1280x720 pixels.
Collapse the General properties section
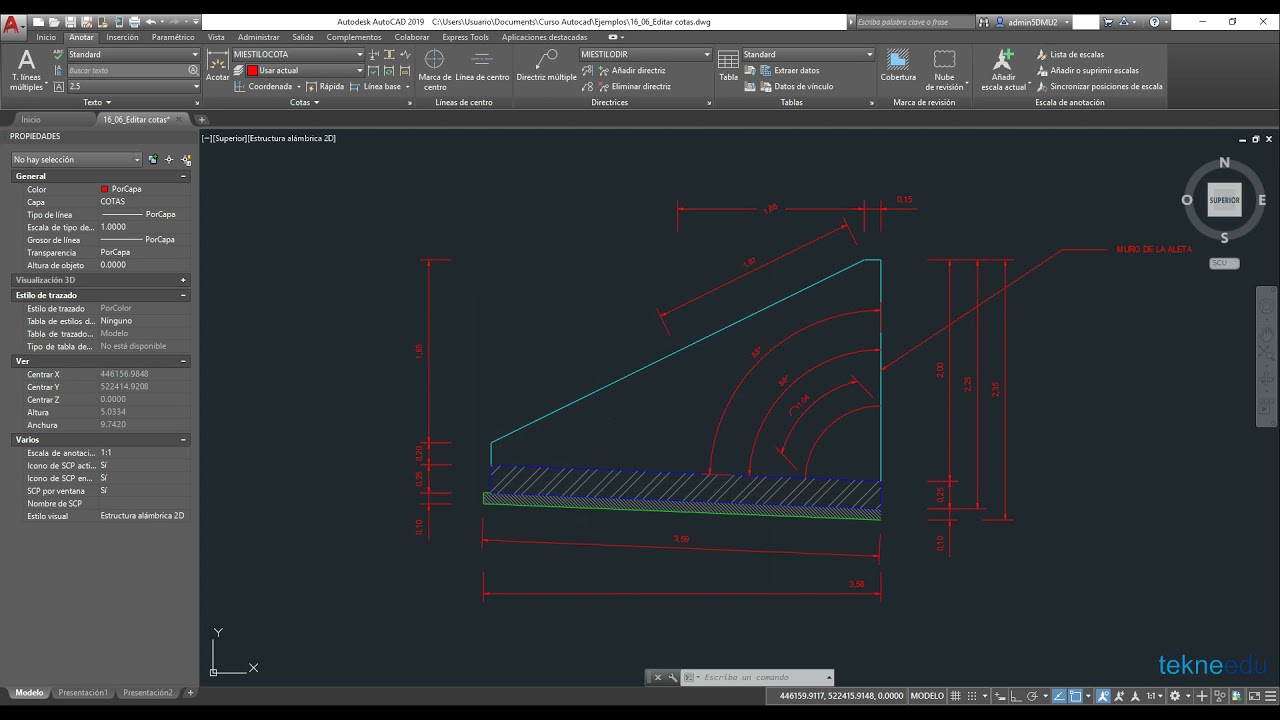click(x=183, y=176)
